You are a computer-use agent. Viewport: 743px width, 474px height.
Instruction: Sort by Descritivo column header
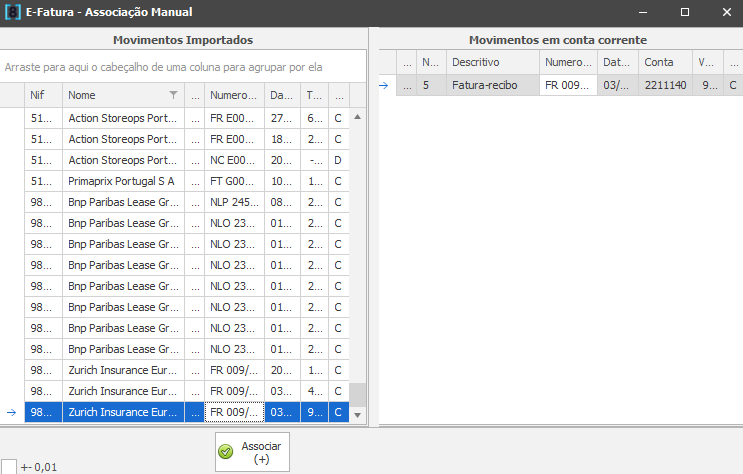pyautogui.click(x=492, y=62)
